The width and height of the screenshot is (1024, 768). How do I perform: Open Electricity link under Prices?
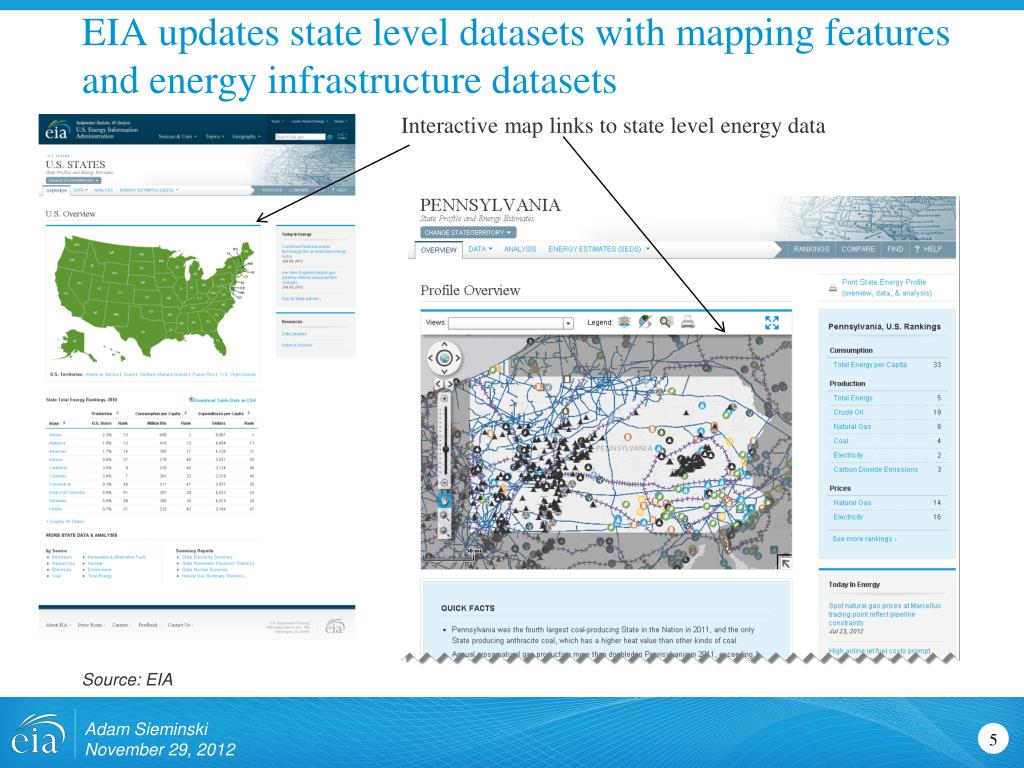click(x=848, y=517)
